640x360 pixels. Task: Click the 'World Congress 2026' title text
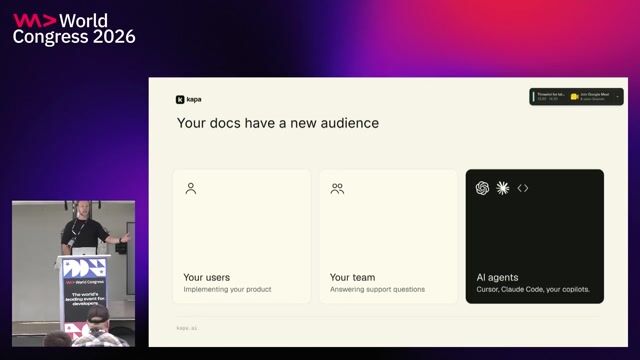point(74,29)
